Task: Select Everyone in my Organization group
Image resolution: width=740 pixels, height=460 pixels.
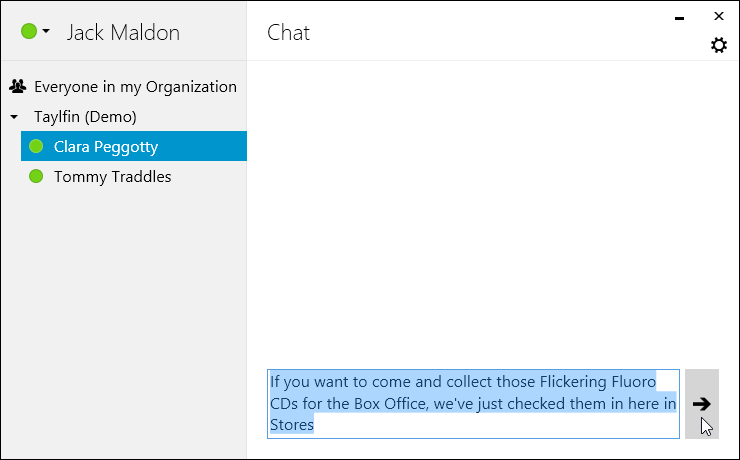Action: [135, 87]
